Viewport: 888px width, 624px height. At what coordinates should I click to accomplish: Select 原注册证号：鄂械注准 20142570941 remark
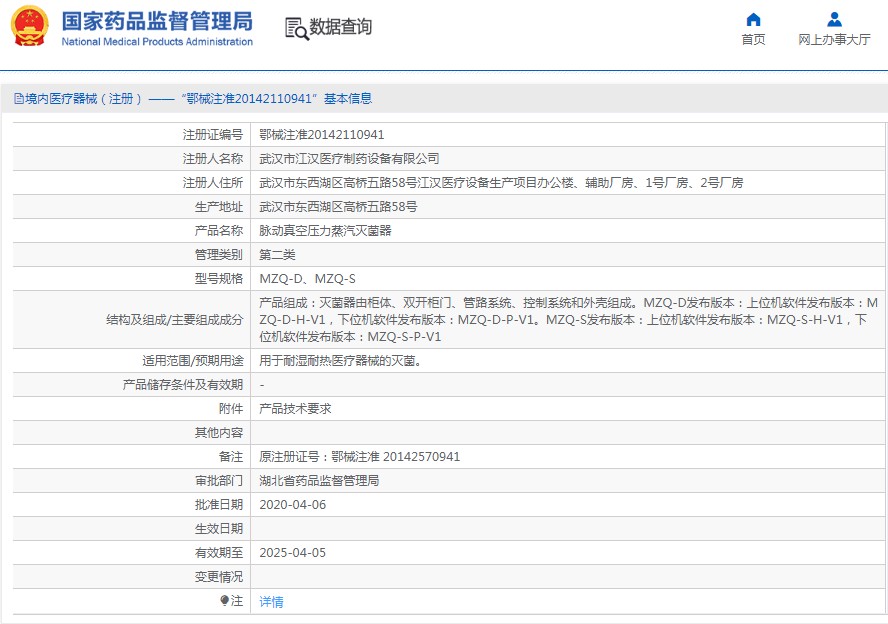(x=360, y=457)
